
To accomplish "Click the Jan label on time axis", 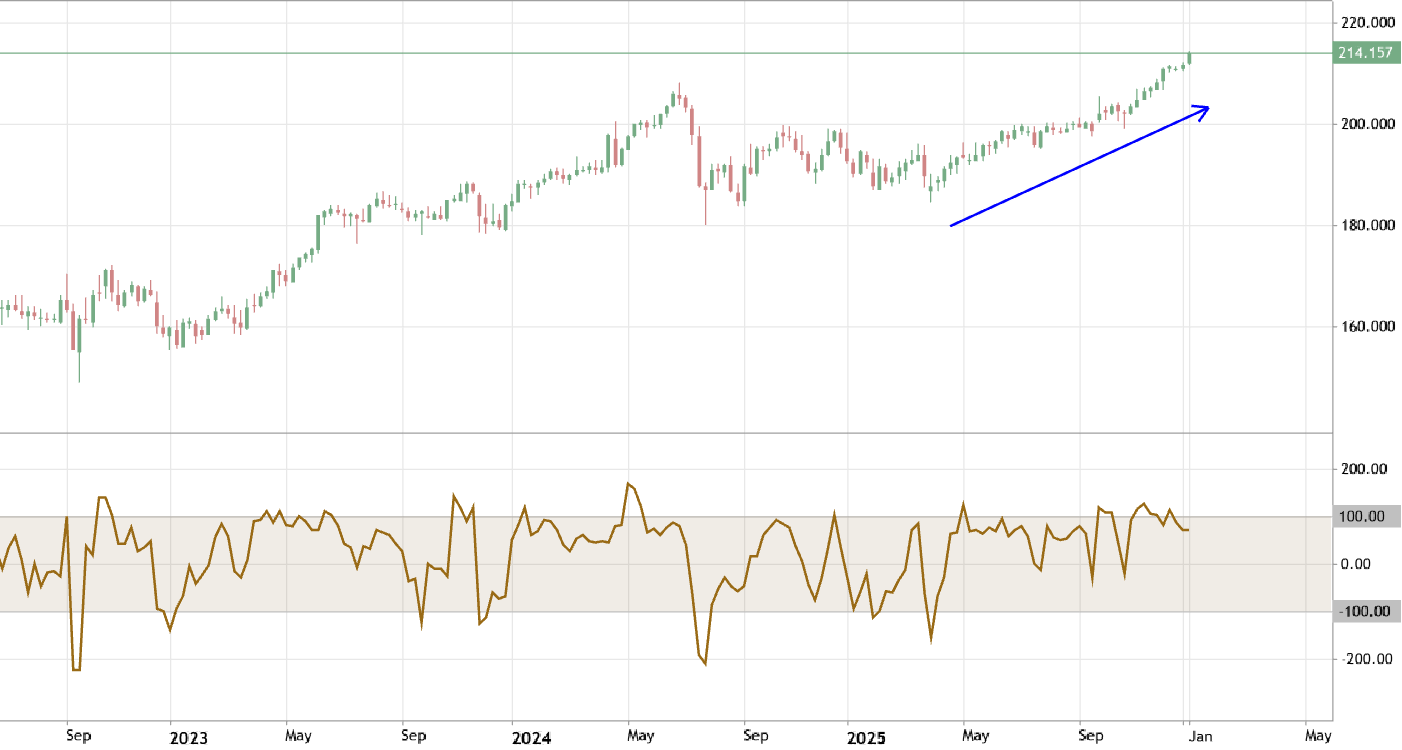I will 1200,737.
